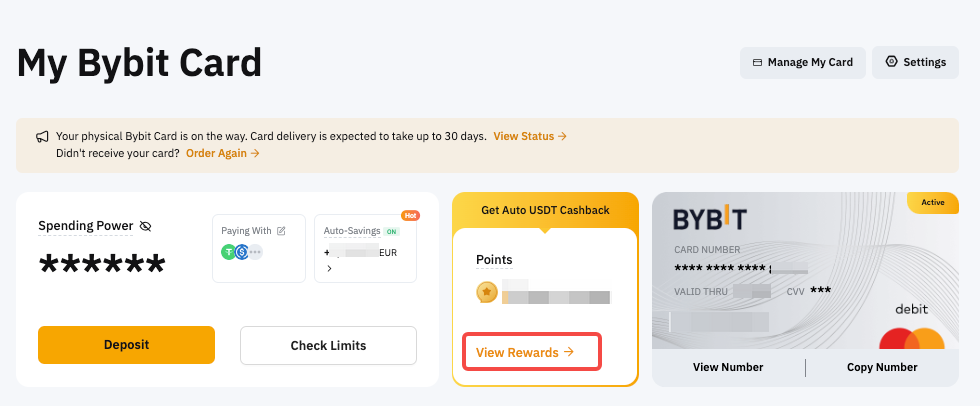
Task: Click the Mastercard logo on the card
Action: [x=912, y=340]
